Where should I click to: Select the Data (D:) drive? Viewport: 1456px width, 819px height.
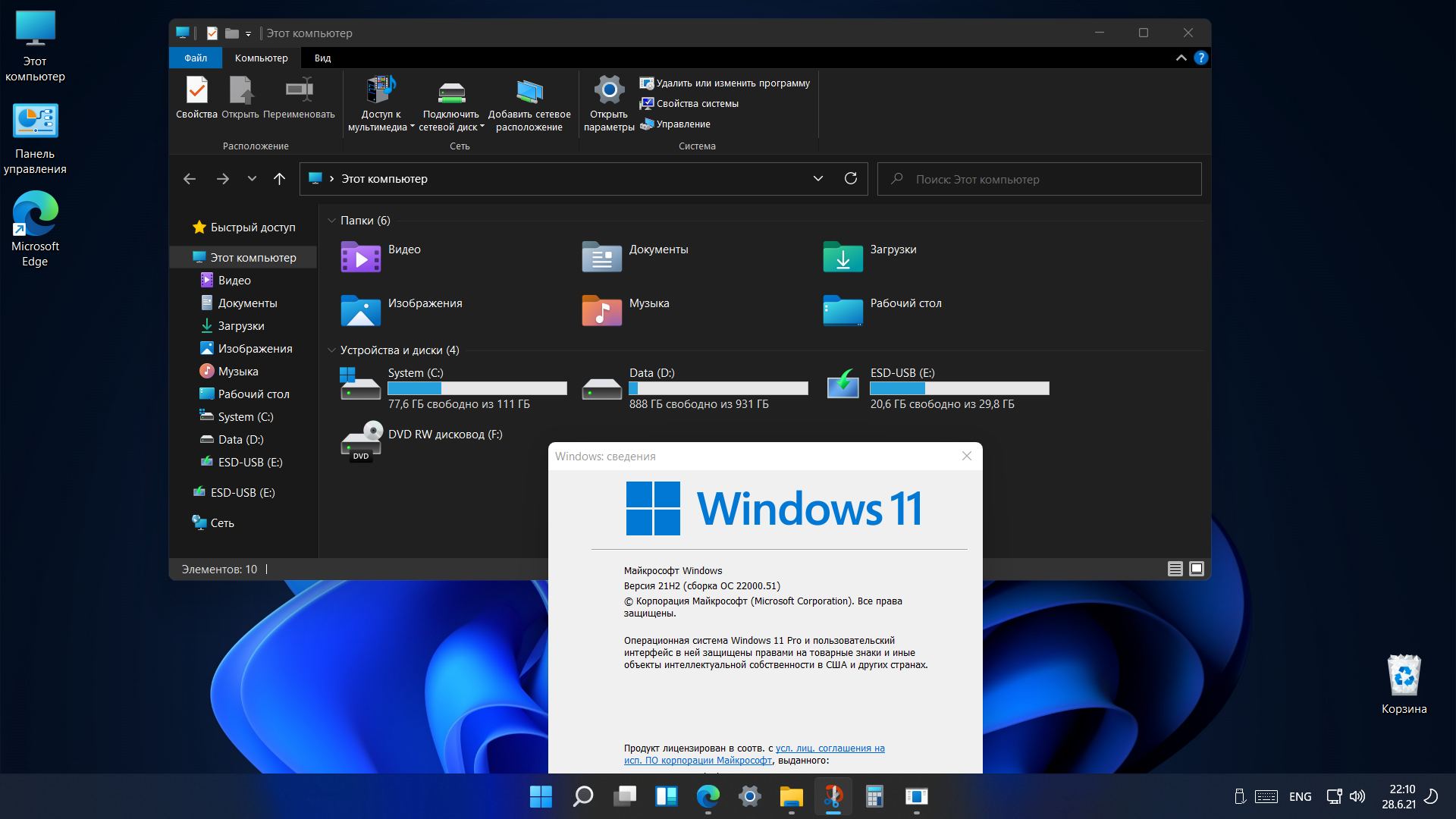tap(695, 388)
